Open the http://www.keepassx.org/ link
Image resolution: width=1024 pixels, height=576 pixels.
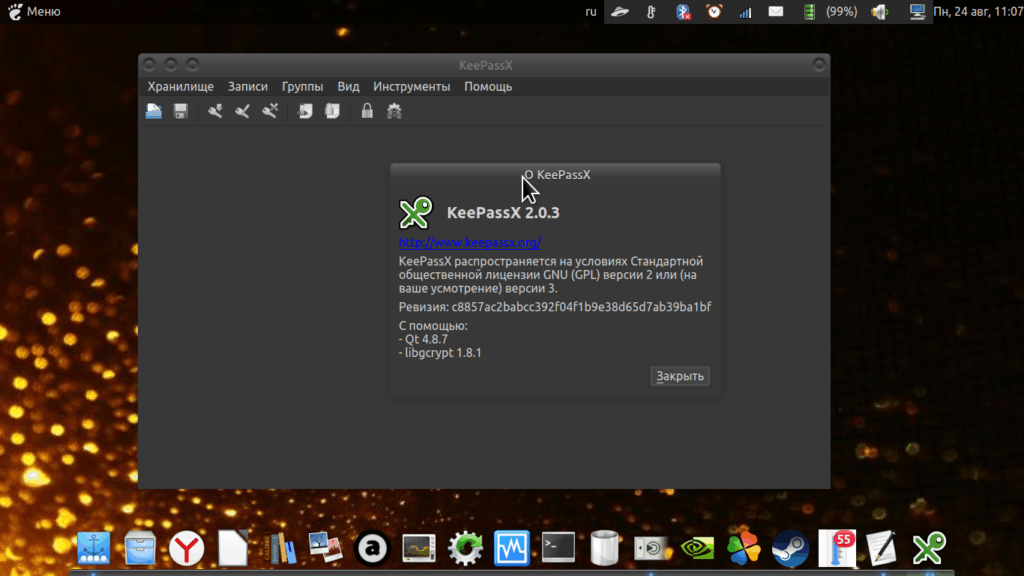click(470, 242)
